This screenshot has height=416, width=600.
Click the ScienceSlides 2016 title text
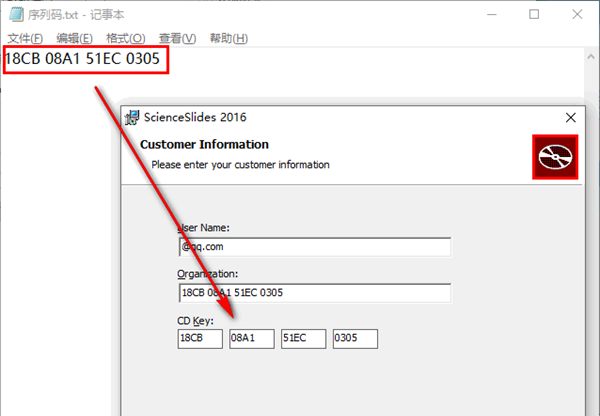click(x=195, y=117)
